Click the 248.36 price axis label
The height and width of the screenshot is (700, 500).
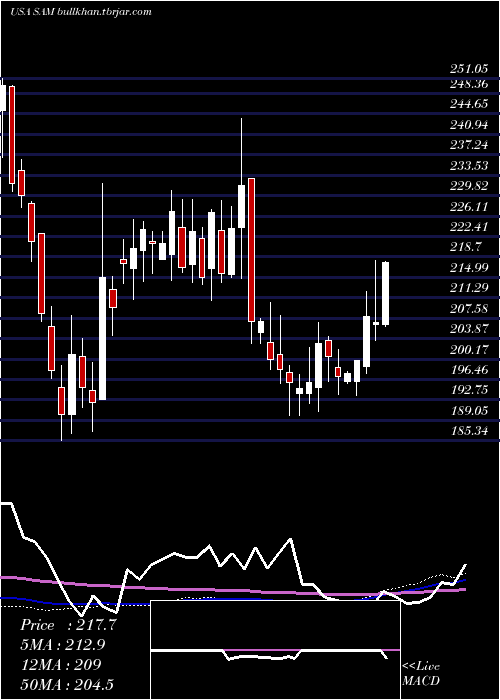468,83
